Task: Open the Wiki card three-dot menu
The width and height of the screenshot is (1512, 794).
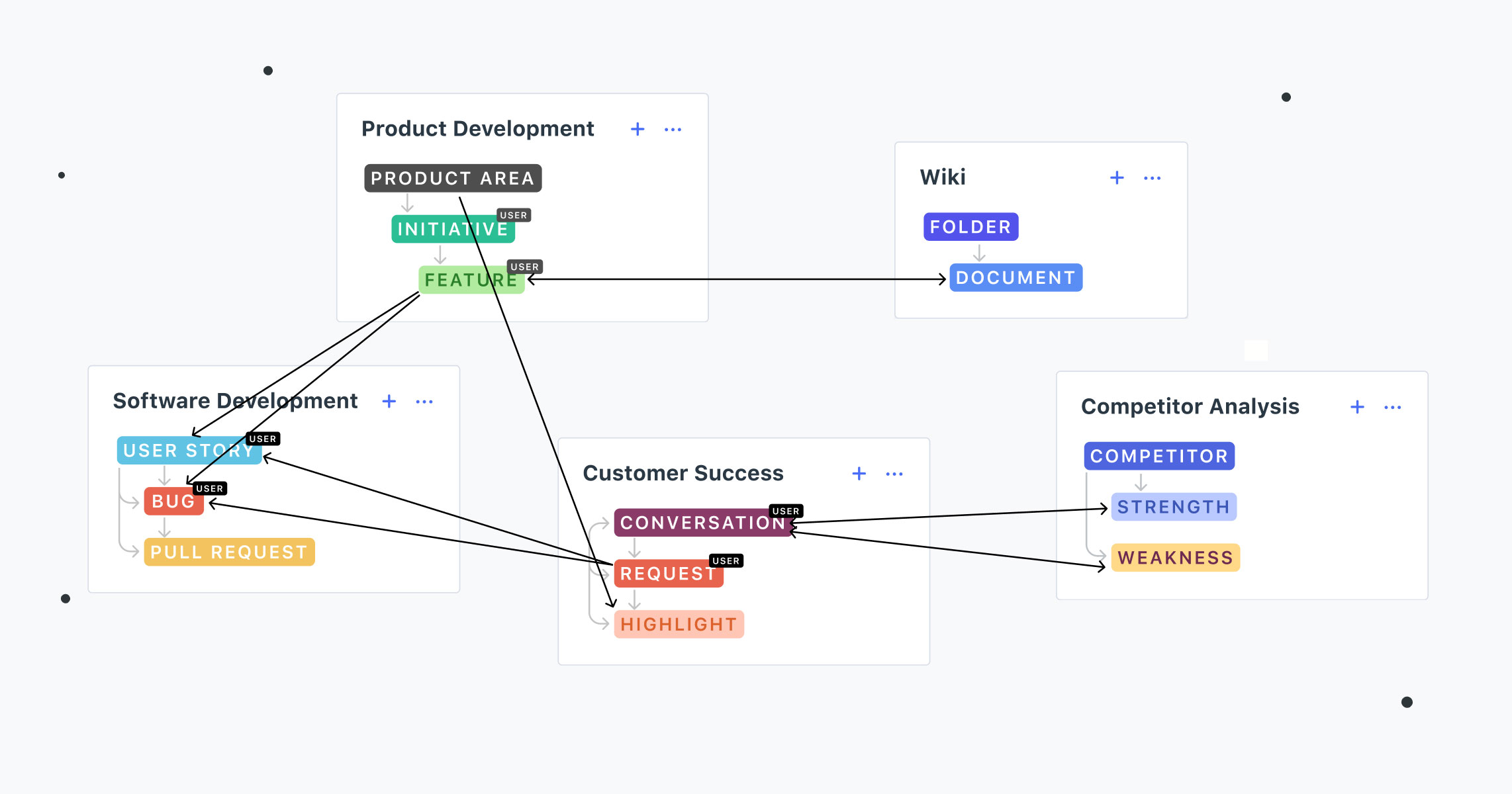Action: click(x=1152, y=178)
